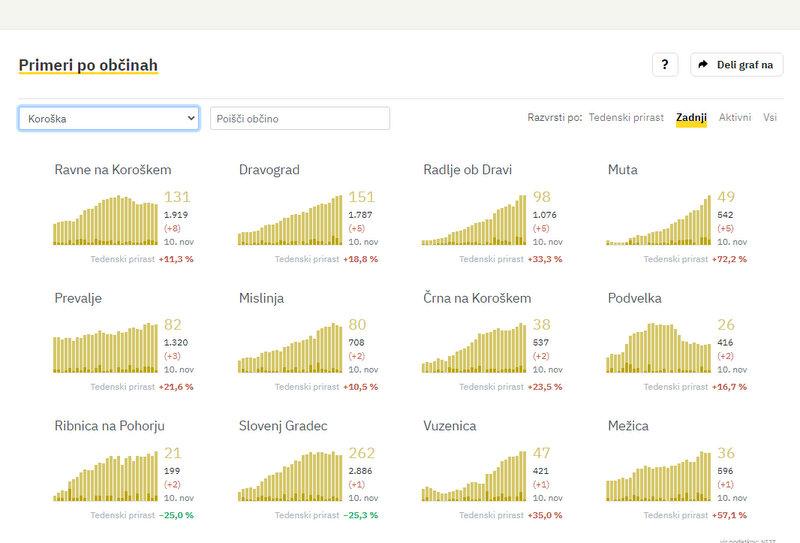Sort municipalities by Aktivni
The width and height of the screenshot is (800, 543).
735,118
